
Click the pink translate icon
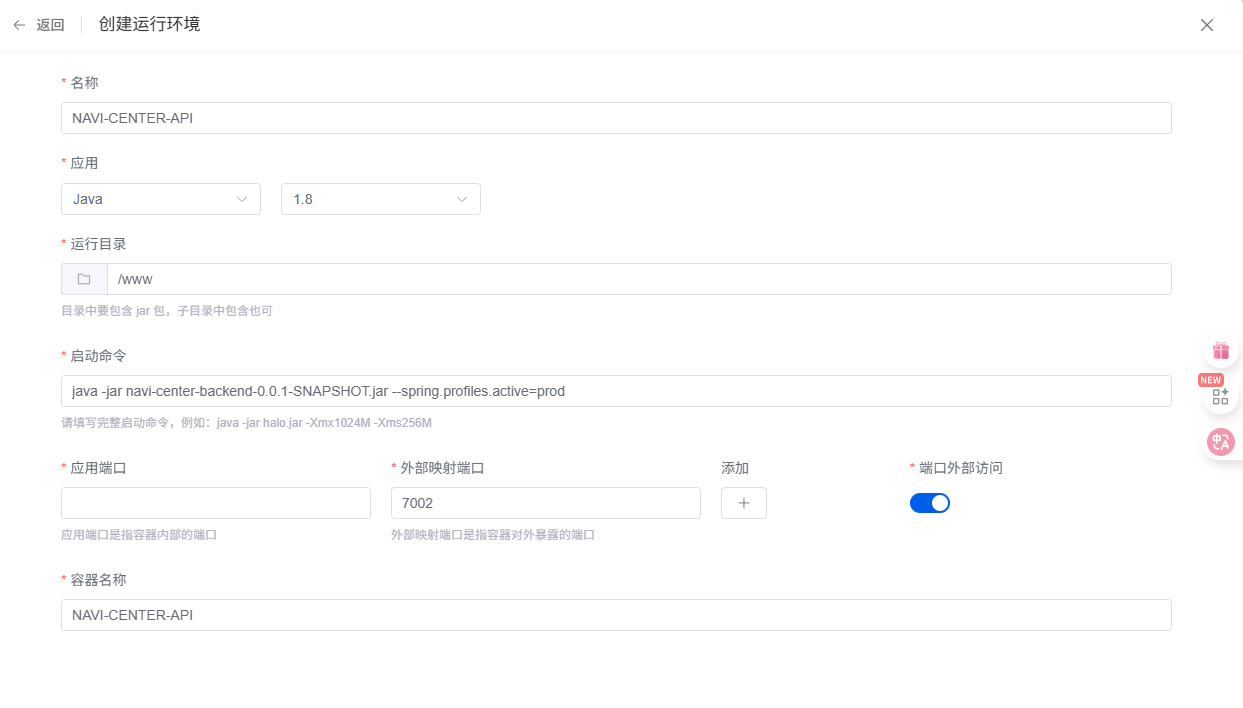tap(1220, 442)
